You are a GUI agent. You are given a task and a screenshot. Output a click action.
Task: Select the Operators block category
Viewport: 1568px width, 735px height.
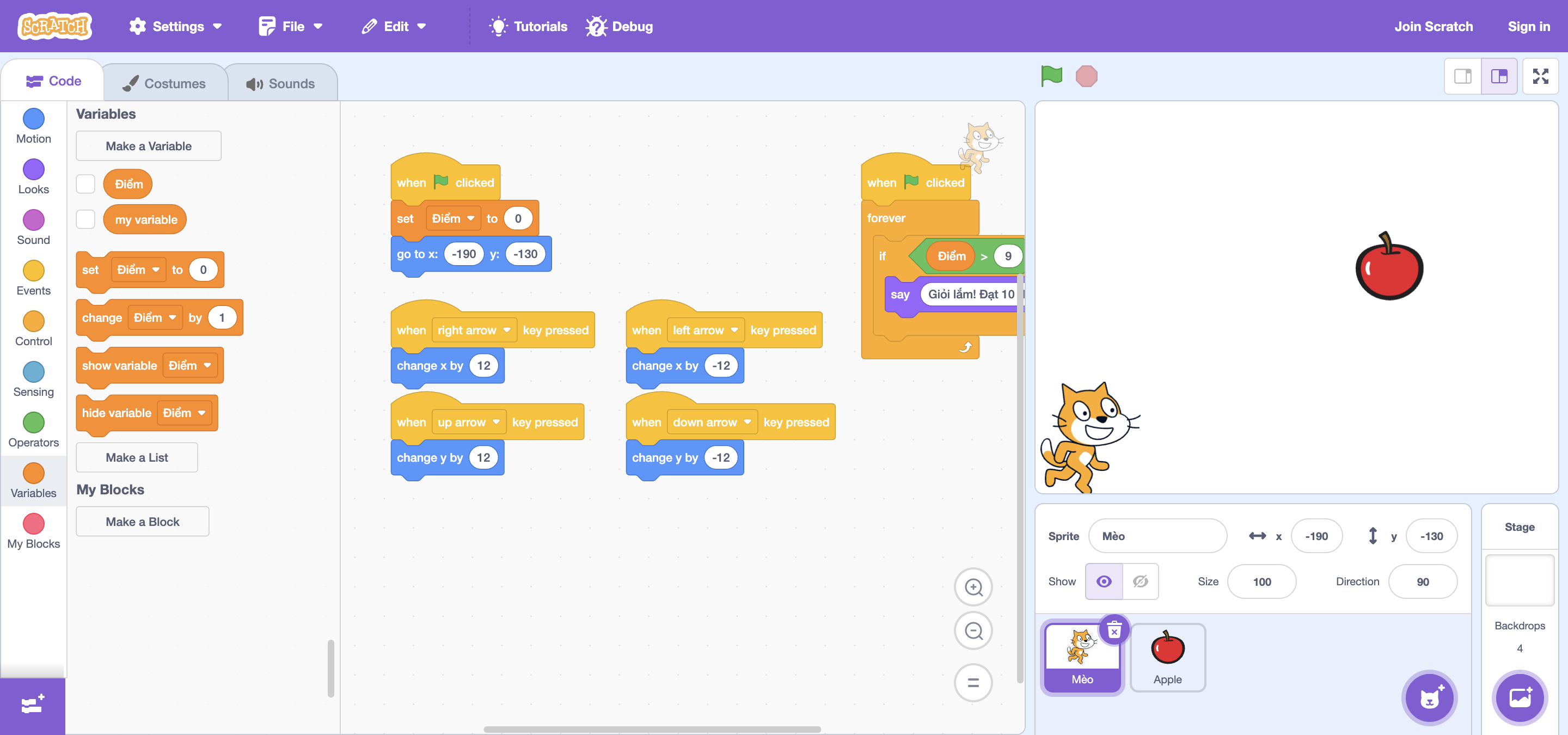pos(33,430)
